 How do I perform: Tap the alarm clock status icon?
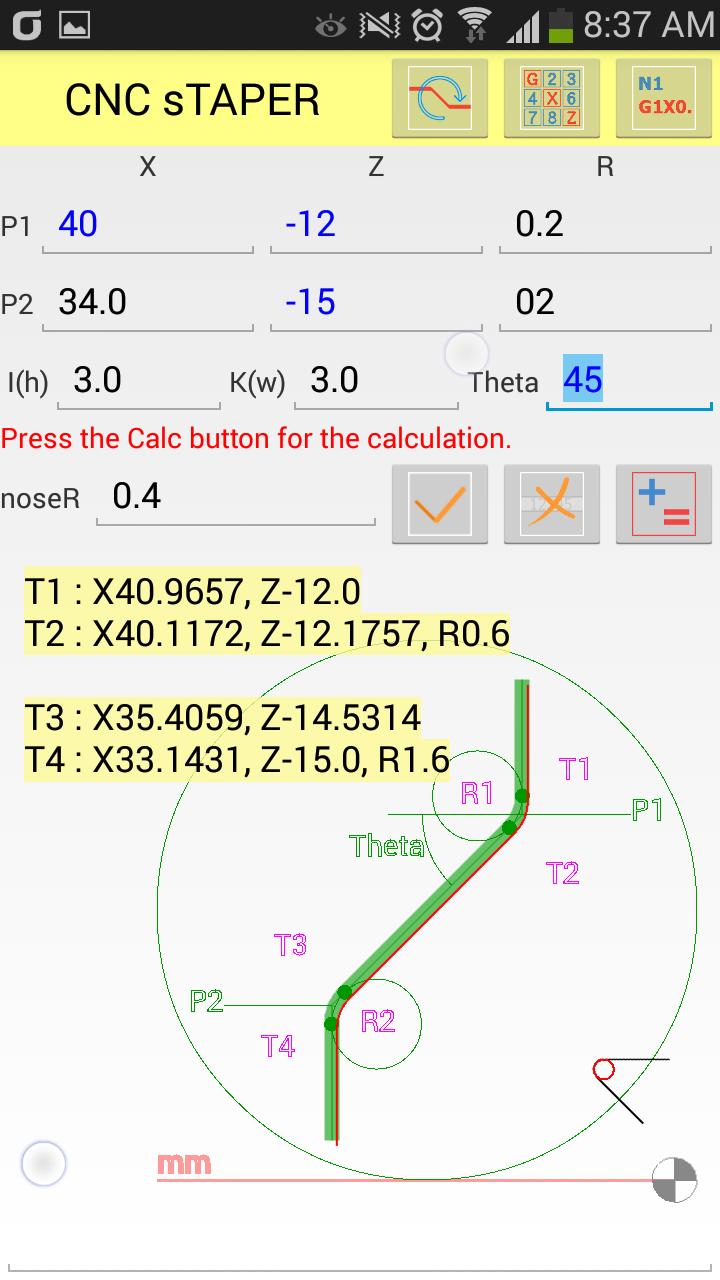(x=427, y=26)
